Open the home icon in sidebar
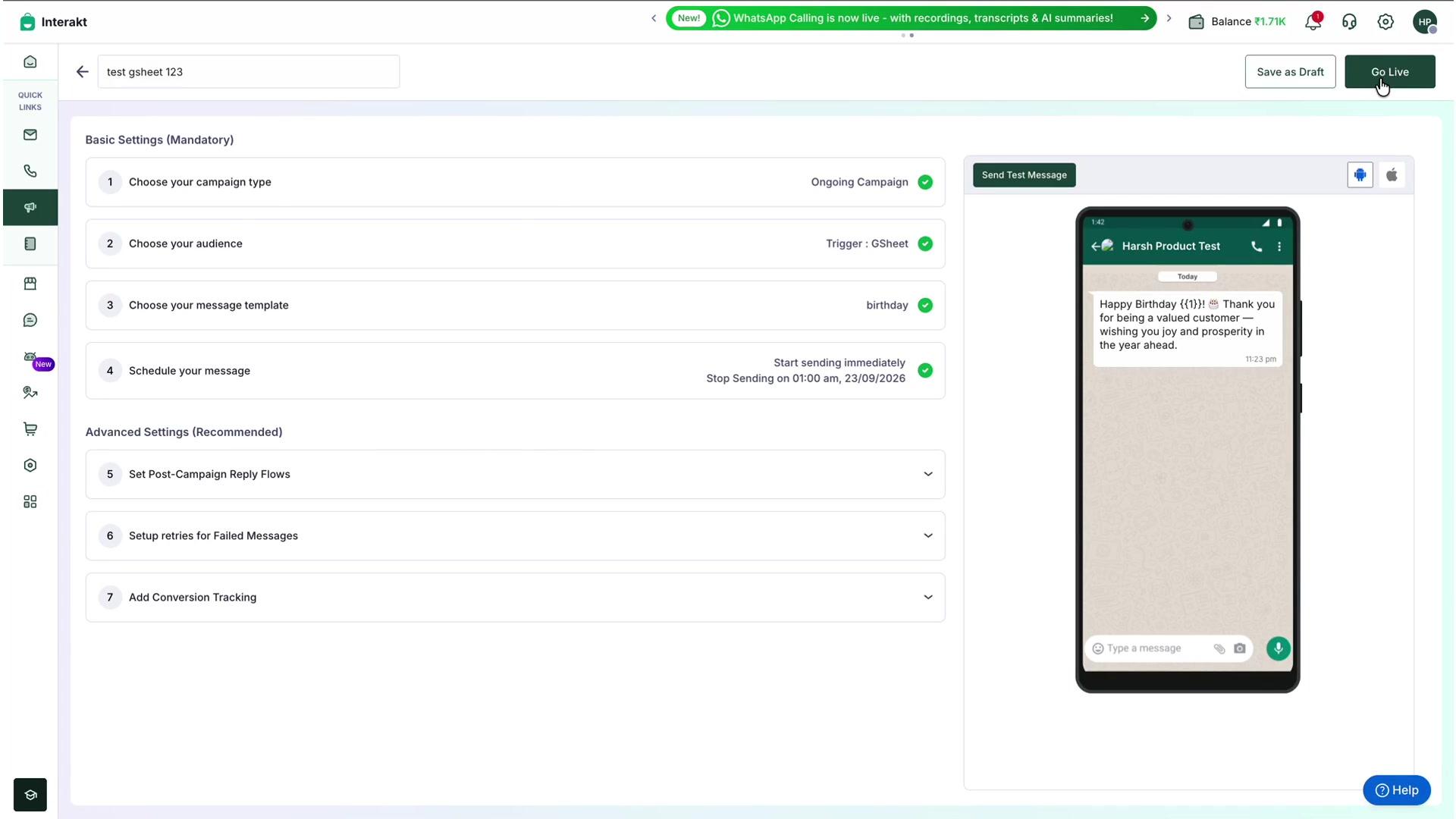The image size is (1456, 819). click(30, 62)
